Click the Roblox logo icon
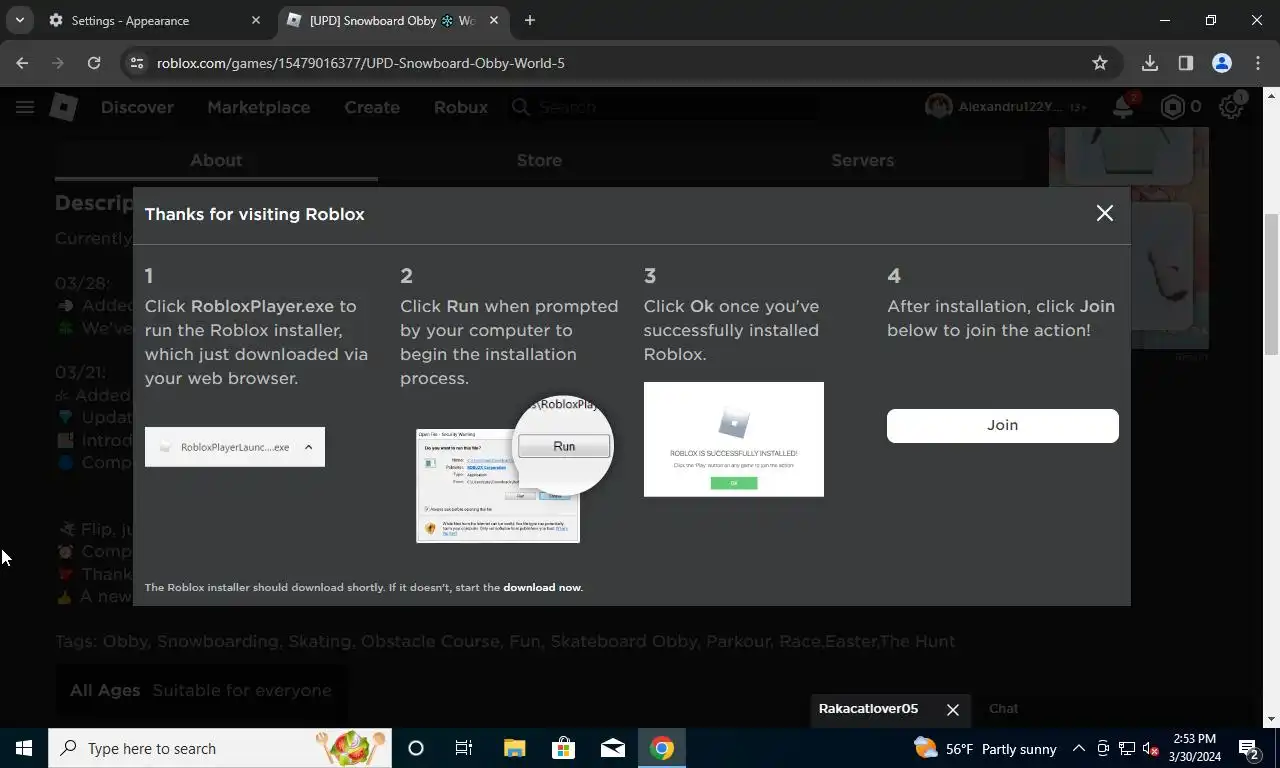 (x=64, y=107)
